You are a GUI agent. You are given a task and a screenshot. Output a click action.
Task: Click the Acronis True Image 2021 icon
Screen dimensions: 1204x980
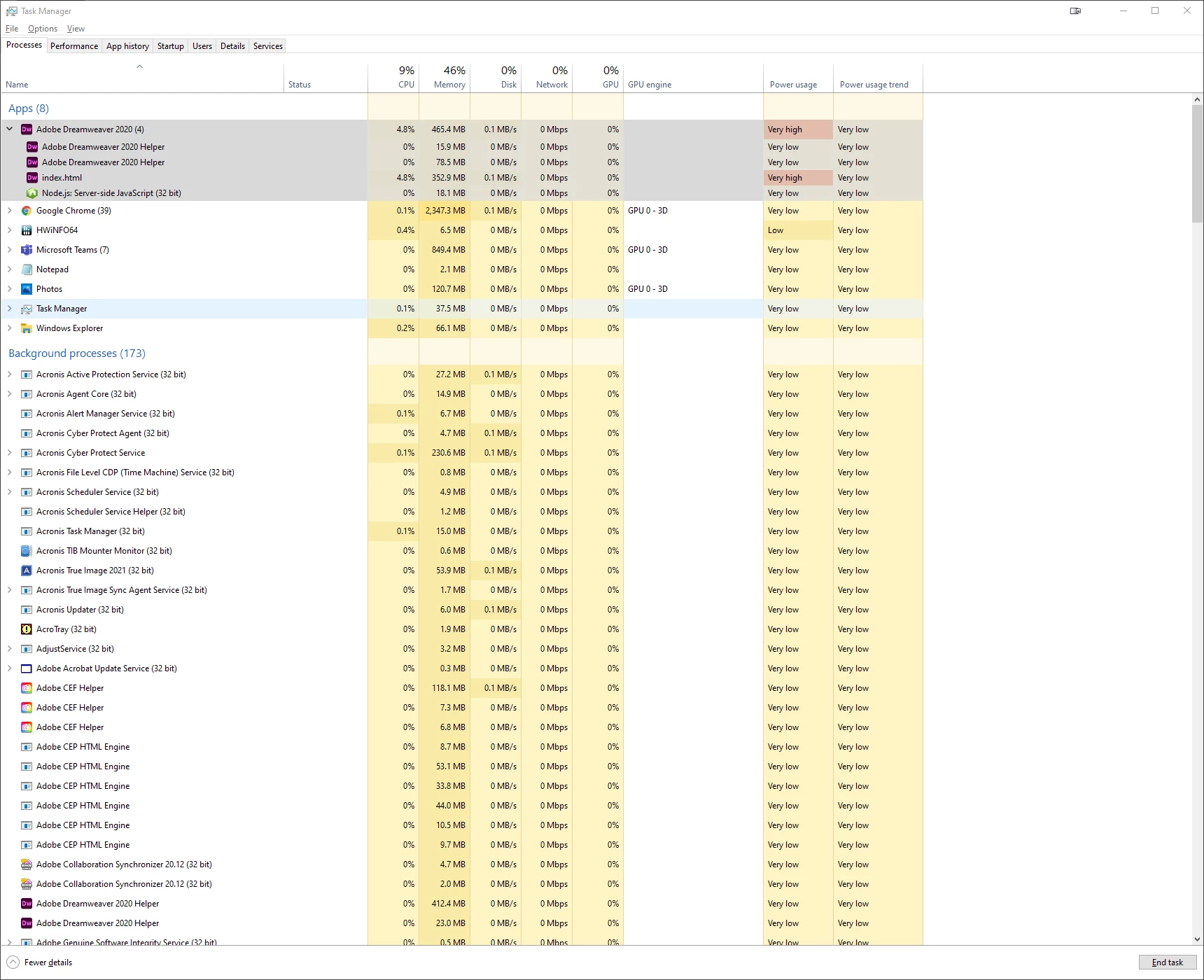click(27, 570)
